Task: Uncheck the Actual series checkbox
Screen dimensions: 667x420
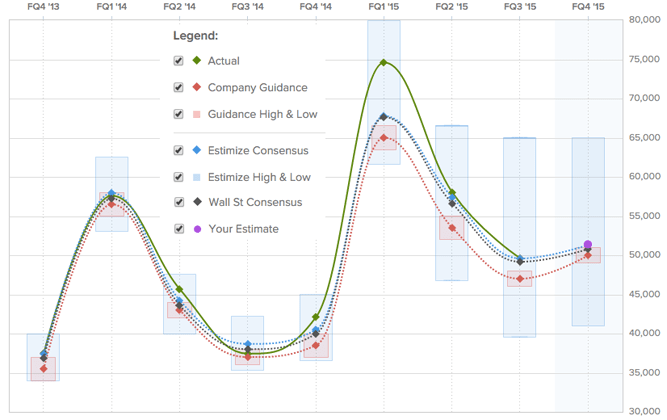Action: pos(179,61)
